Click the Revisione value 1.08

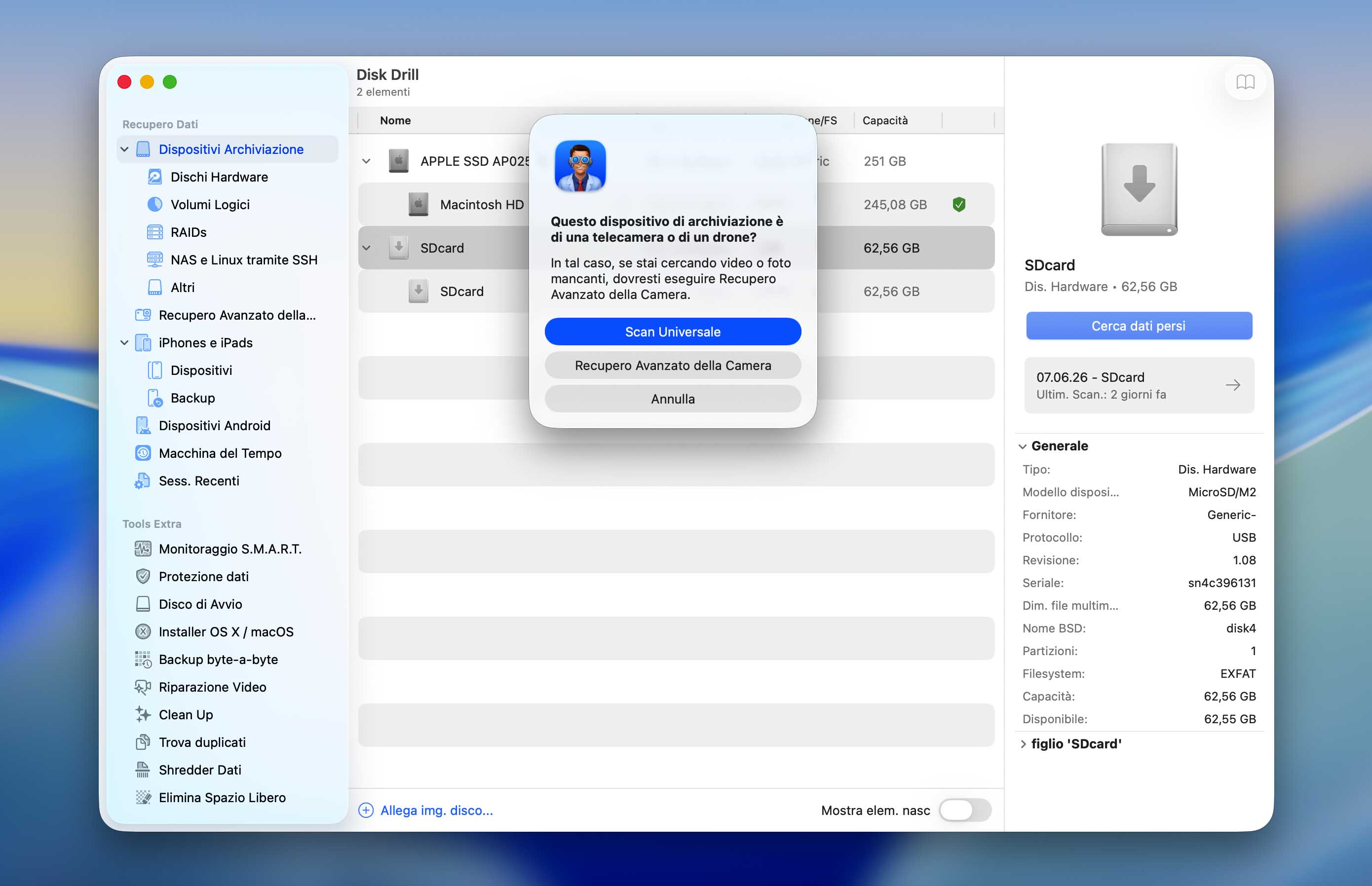coord(1244,560)
